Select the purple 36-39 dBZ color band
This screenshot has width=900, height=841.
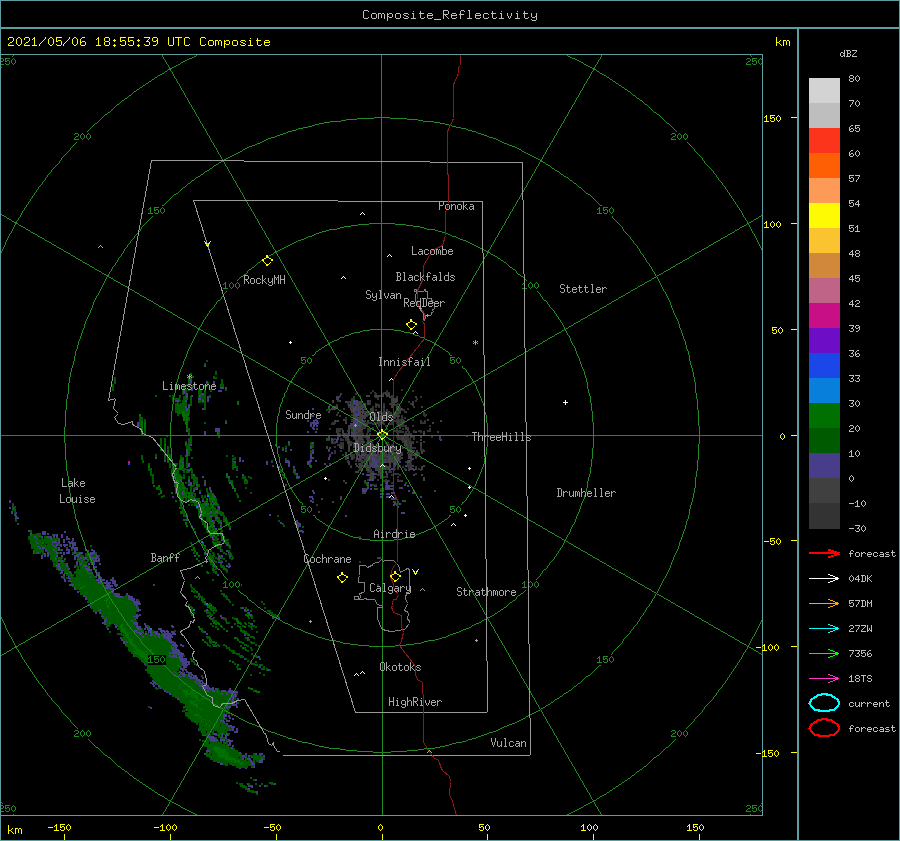[x=824, y=340]
